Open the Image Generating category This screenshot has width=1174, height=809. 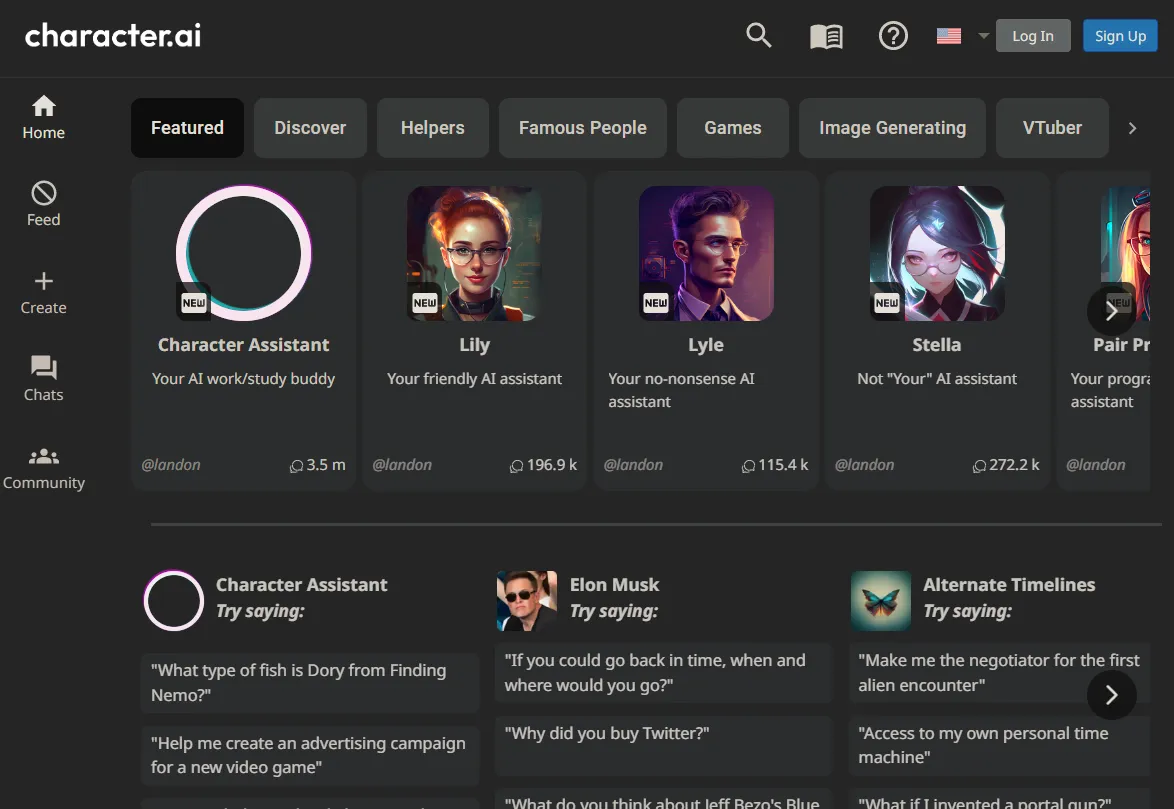click(x=892, y=128)
